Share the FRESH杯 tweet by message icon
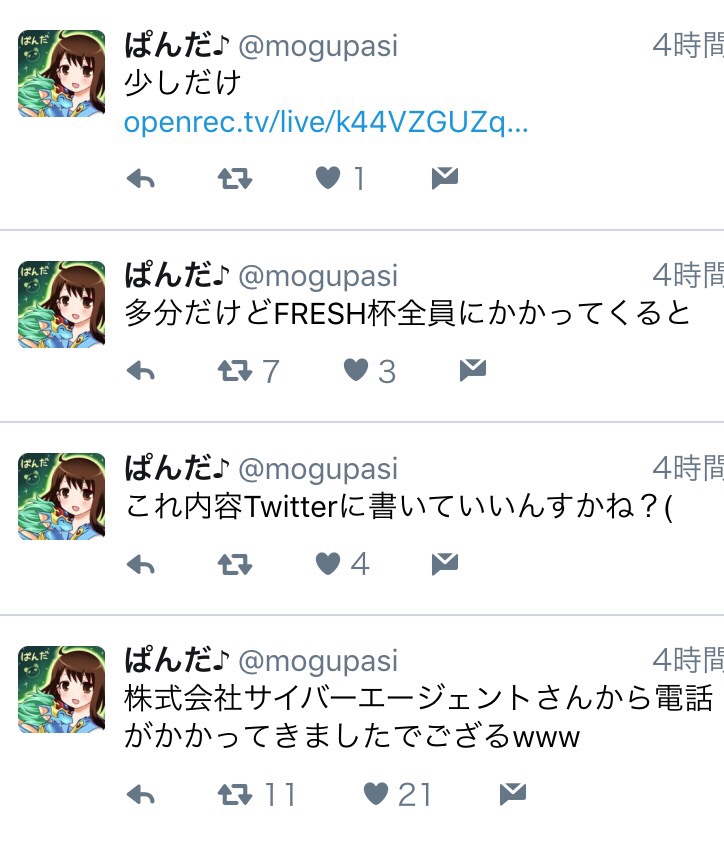The image size is (724, 842). tap(473, 370)
